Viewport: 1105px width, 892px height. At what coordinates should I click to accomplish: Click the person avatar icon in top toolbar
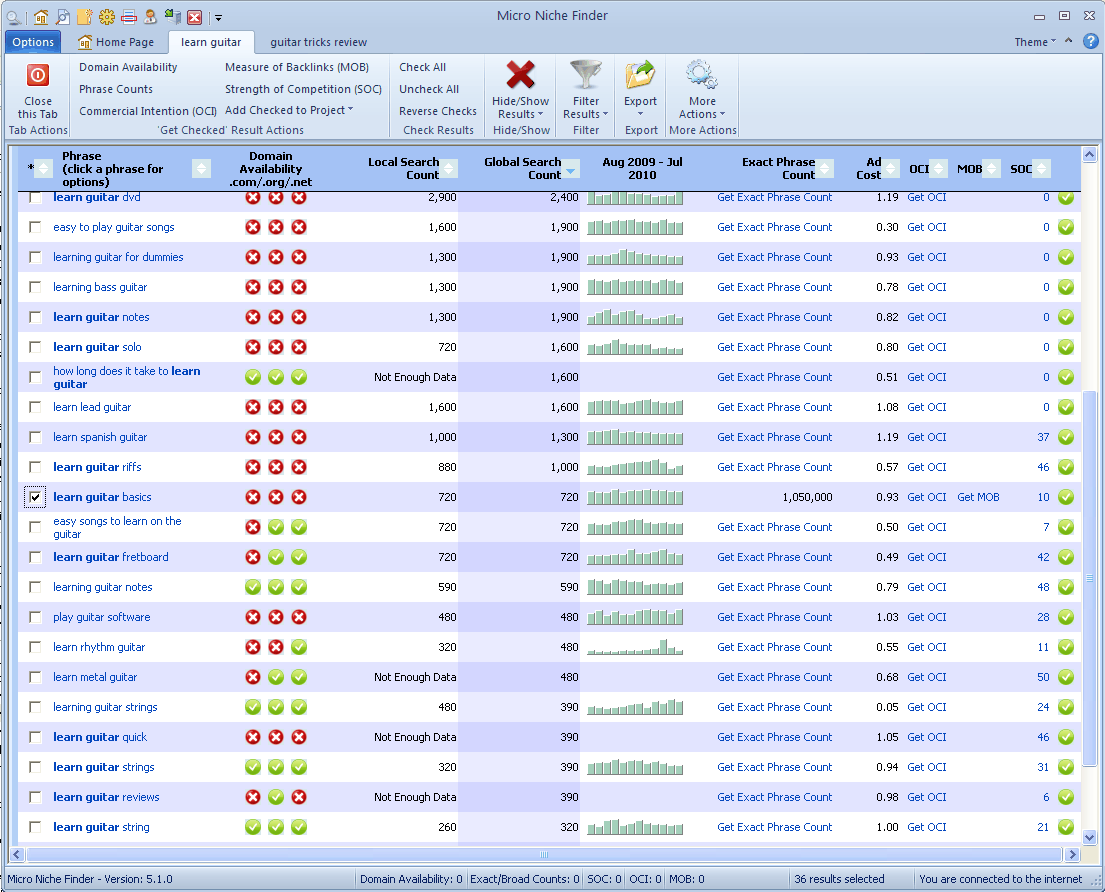pyautogui.click(x=150, y=16)
